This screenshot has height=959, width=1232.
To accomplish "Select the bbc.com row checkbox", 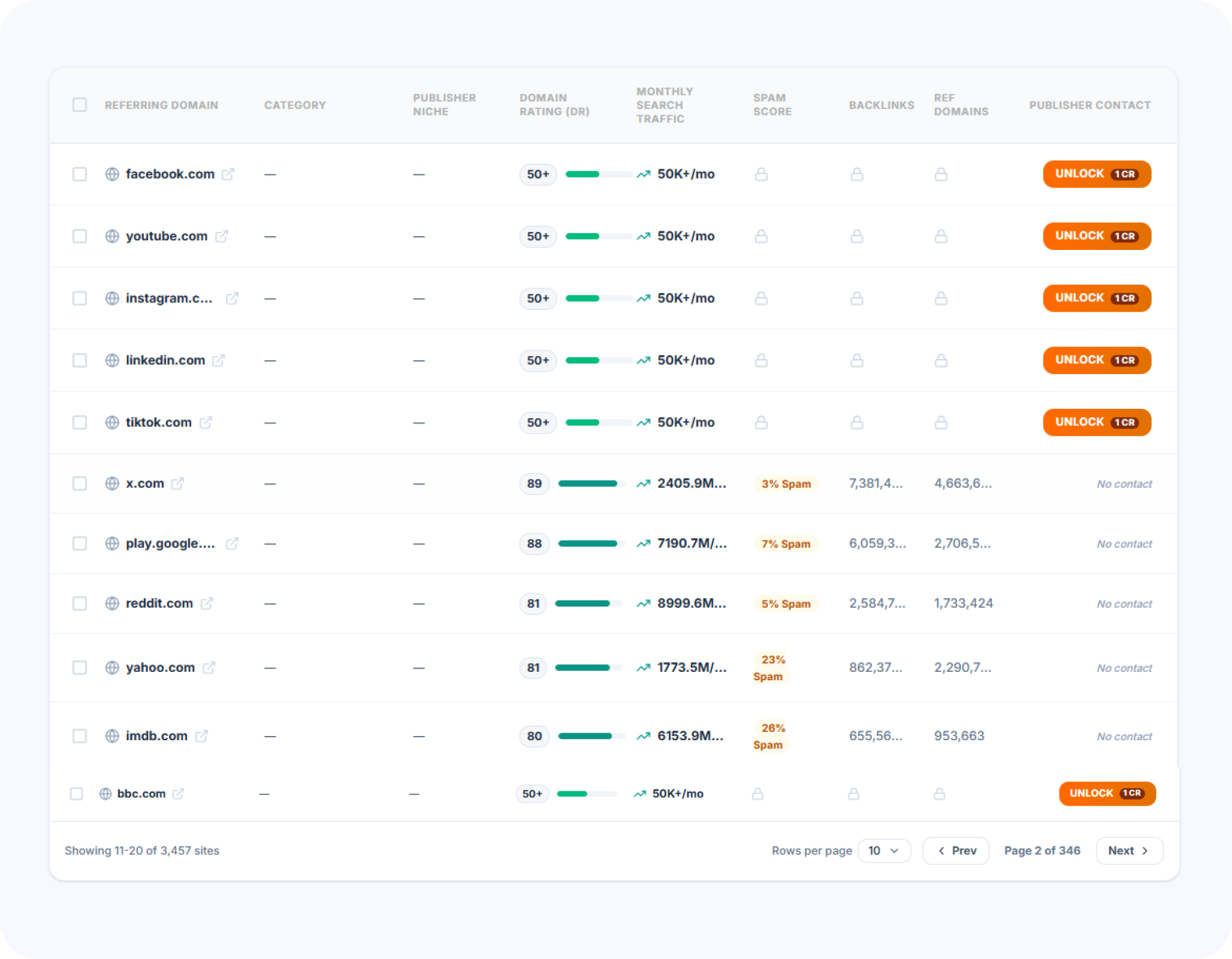I will (x=76, y=794).
